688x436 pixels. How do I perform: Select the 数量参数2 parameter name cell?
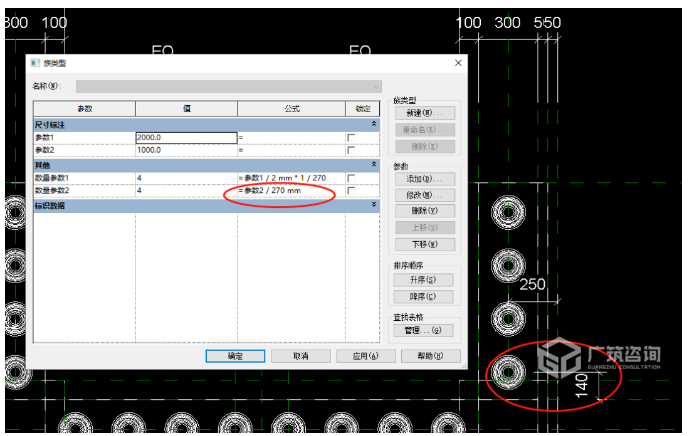85,191
